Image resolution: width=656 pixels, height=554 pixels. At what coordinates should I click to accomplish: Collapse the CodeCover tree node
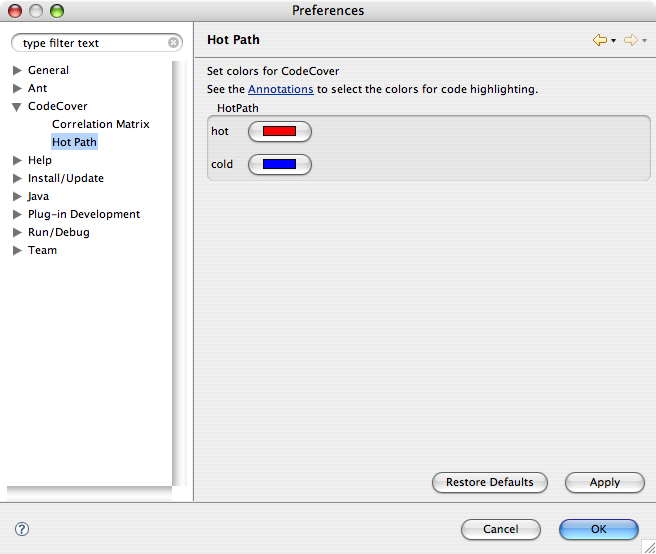tap(17, 107)
